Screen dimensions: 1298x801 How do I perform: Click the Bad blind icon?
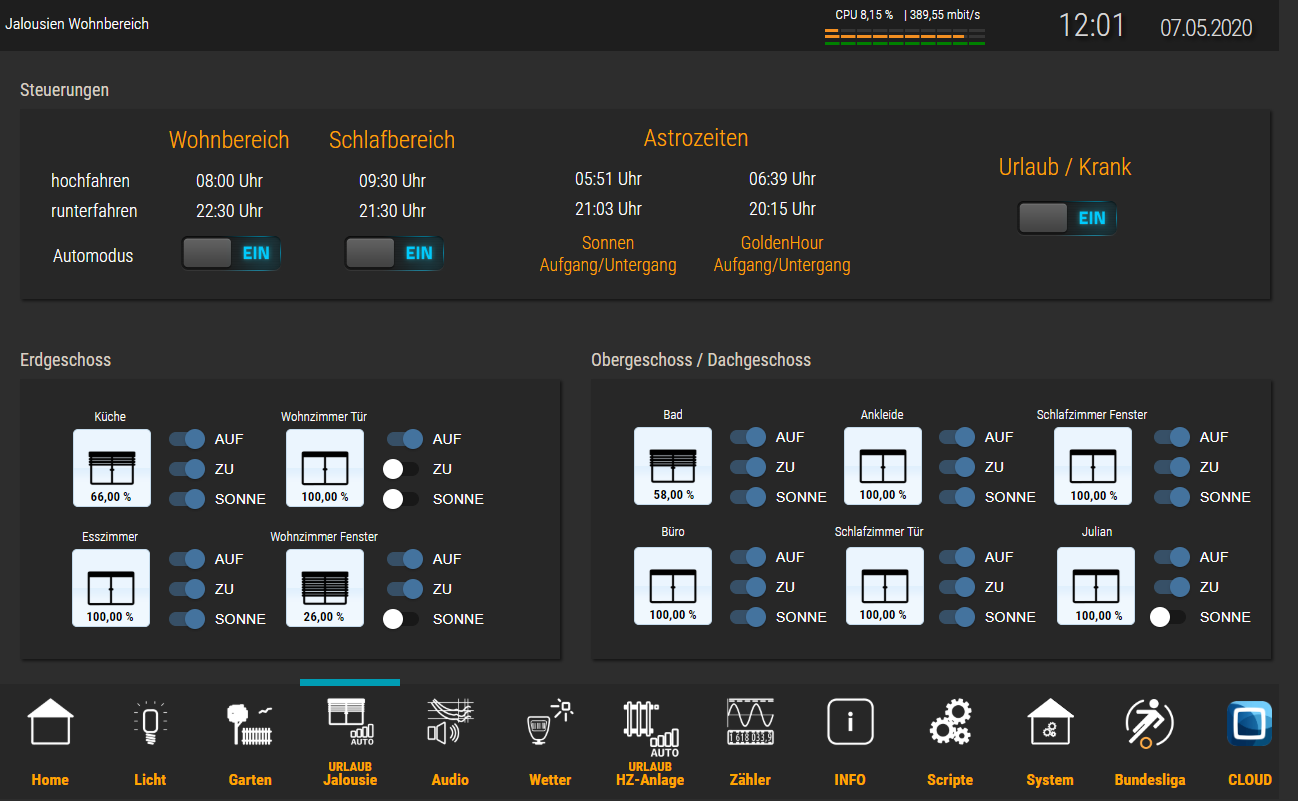click(673, 466)
